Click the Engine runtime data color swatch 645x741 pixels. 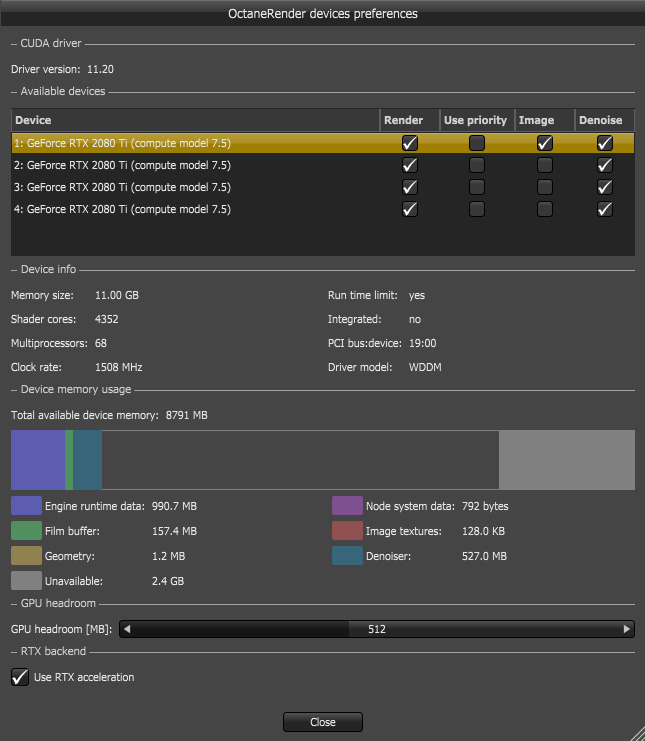(26, 506)
